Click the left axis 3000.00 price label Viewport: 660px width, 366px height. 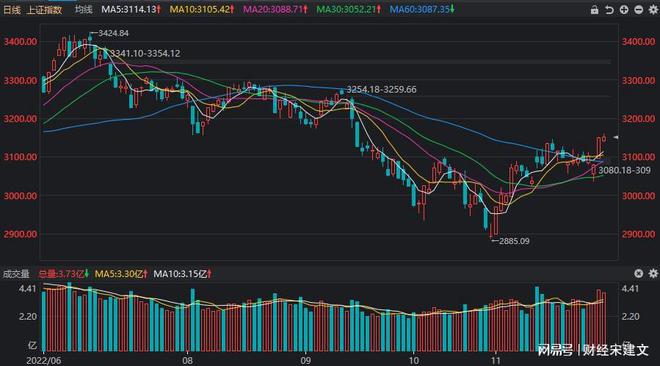tap(20, 196)
